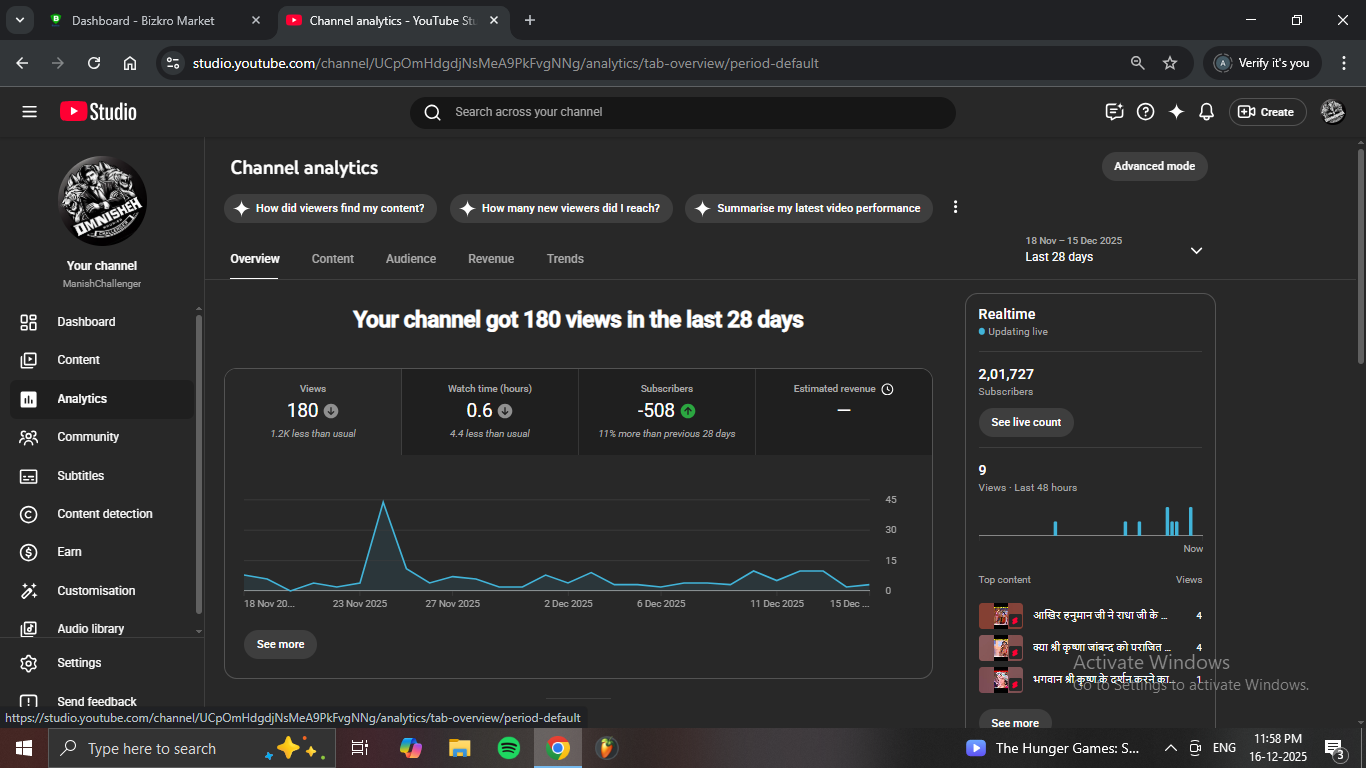
Task: Select the Watch time (hours) metric card
Action: pyautogui.click(x=490, y=411)
